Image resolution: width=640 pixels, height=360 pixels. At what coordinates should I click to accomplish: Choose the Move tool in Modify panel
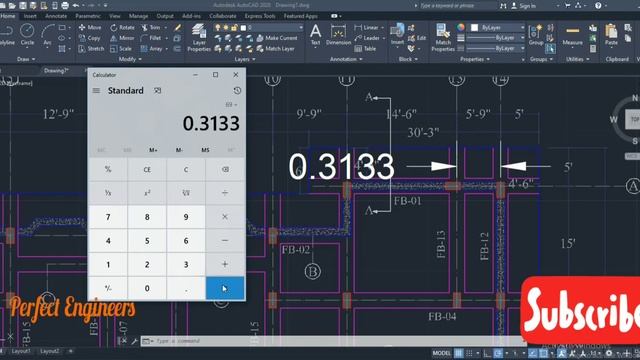click(x=89, y=27)
